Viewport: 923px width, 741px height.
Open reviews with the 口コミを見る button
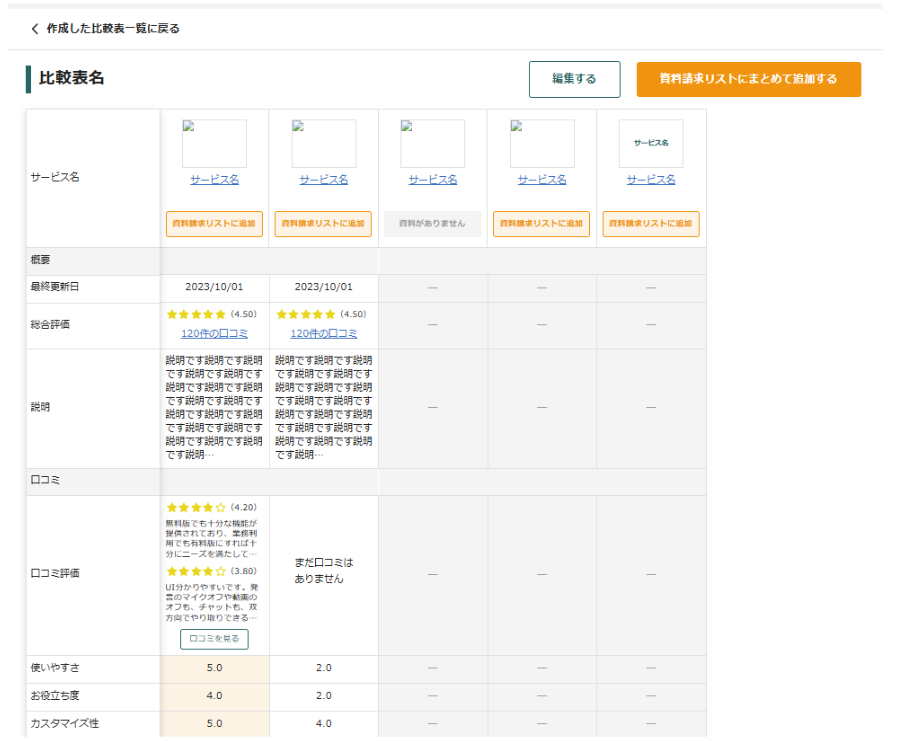tap(214, 639)
